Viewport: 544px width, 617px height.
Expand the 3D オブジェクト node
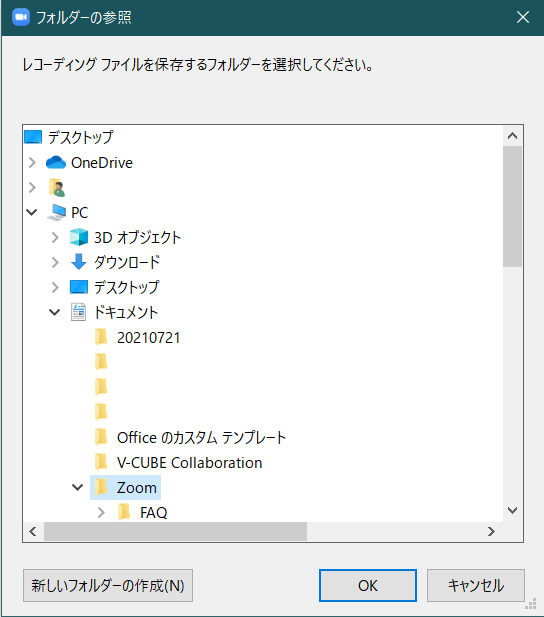click(55, 237)
